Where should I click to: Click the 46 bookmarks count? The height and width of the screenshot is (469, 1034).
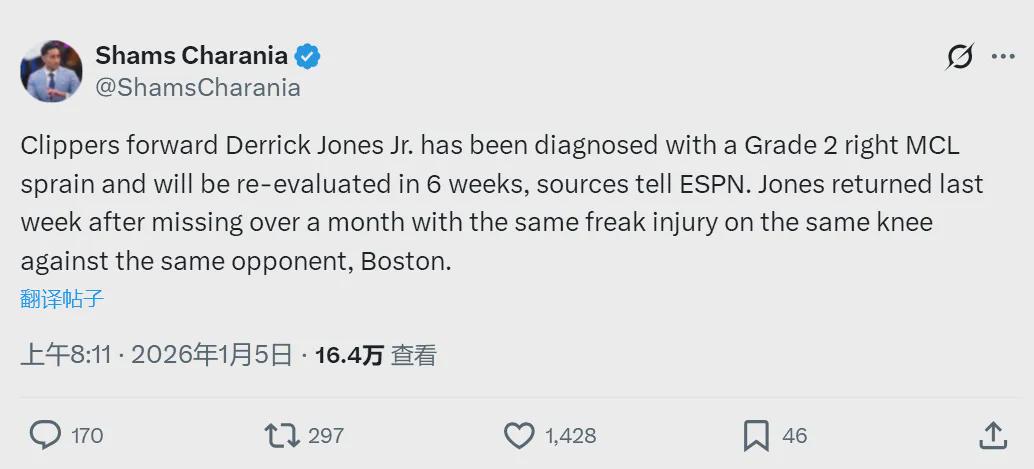point(794,436)
